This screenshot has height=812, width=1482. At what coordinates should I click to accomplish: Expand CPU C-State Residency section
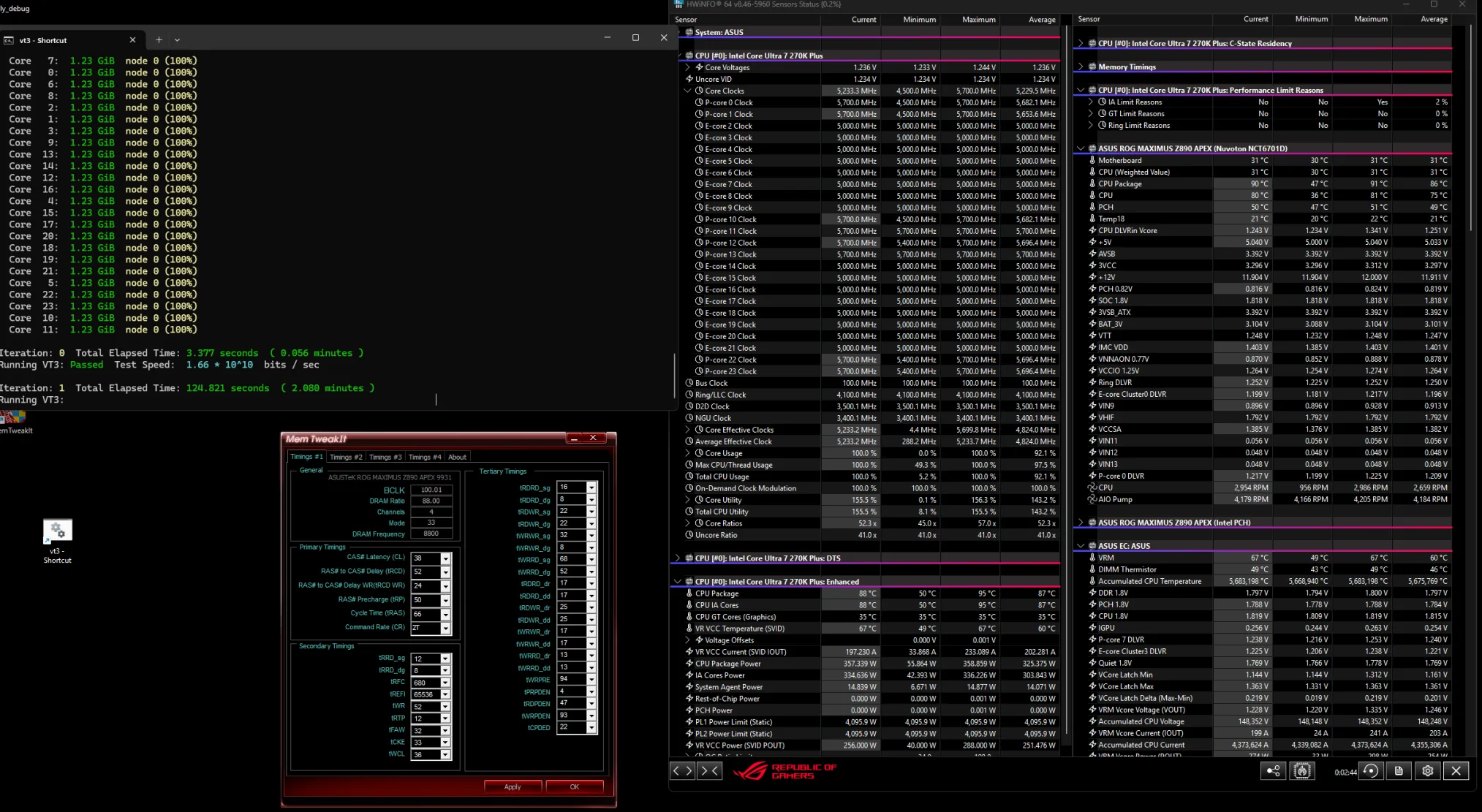point(1081,43)
